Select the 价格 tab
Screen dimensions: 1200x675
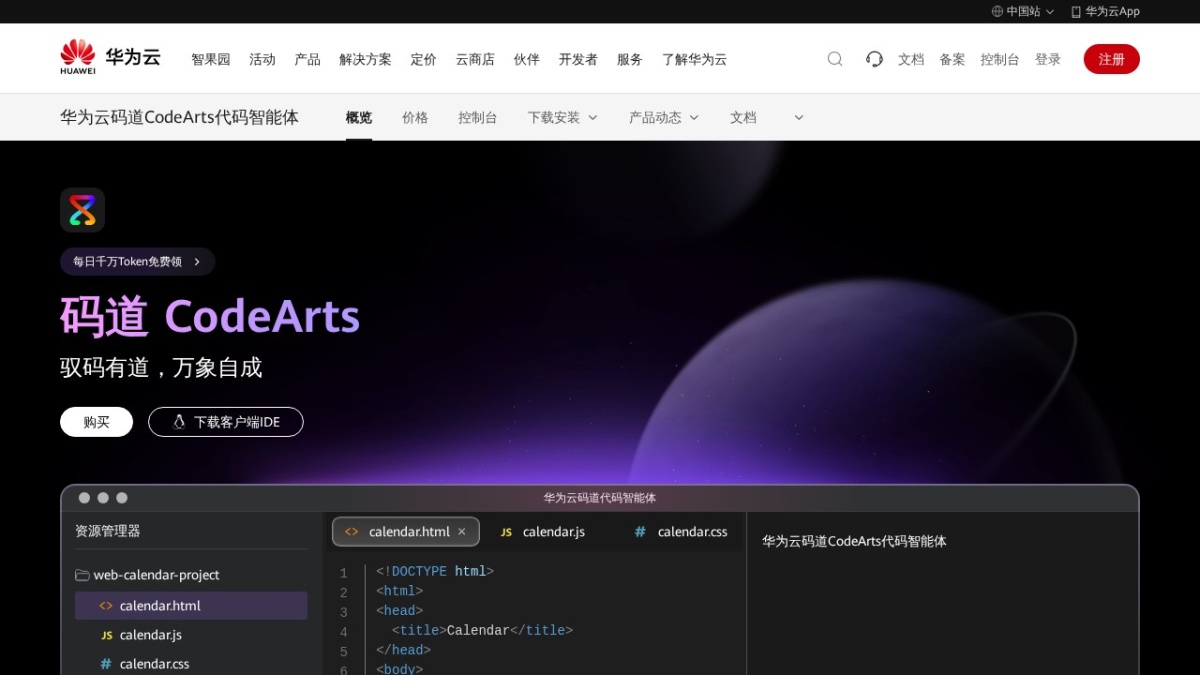click(415, 117)
